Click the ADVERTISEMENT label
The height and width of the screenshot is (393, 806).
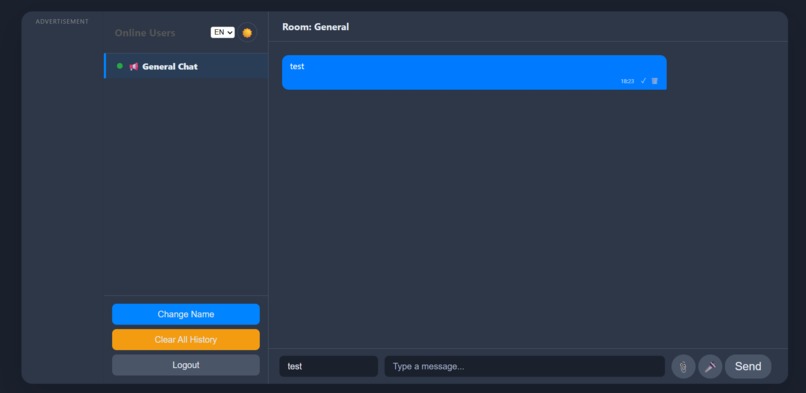pyautogui.click(x=62, y=22)
